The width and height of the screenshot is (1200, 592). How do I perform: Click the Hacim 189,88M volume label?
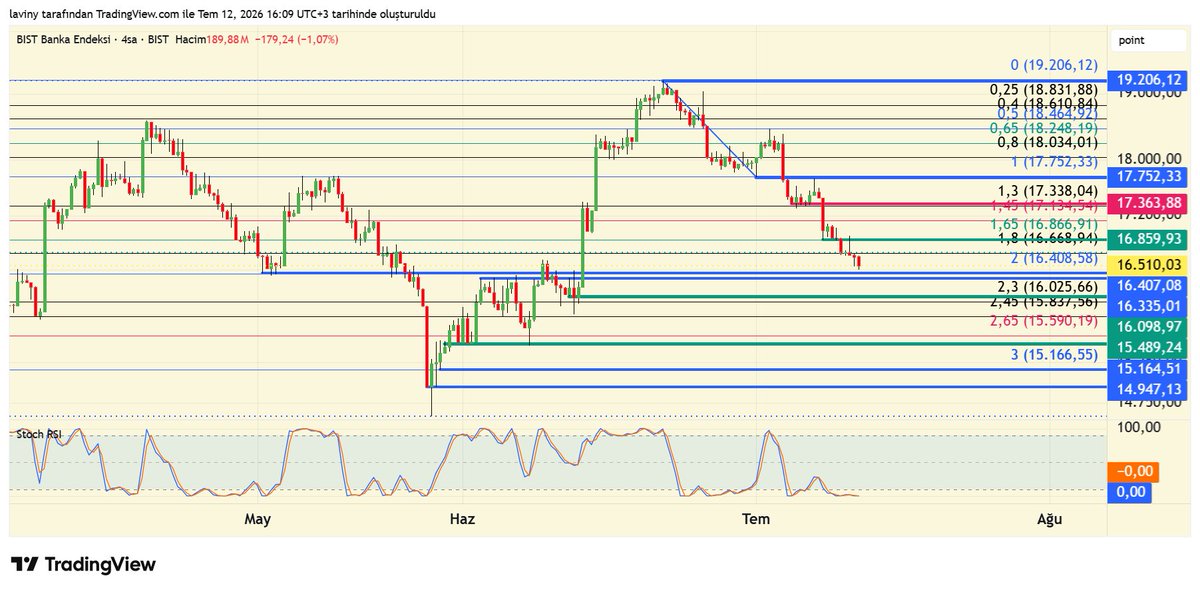click(x=214, y=39)
